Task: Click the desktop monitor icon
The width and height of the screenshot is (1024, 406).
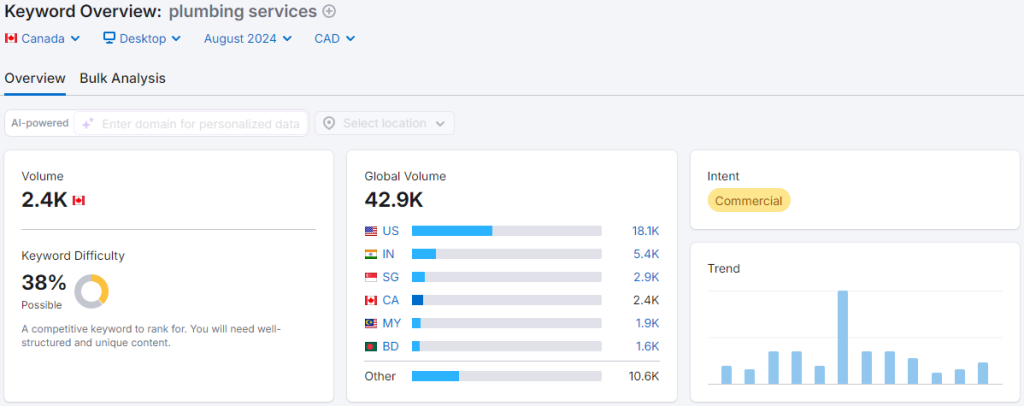Action: 109,39
